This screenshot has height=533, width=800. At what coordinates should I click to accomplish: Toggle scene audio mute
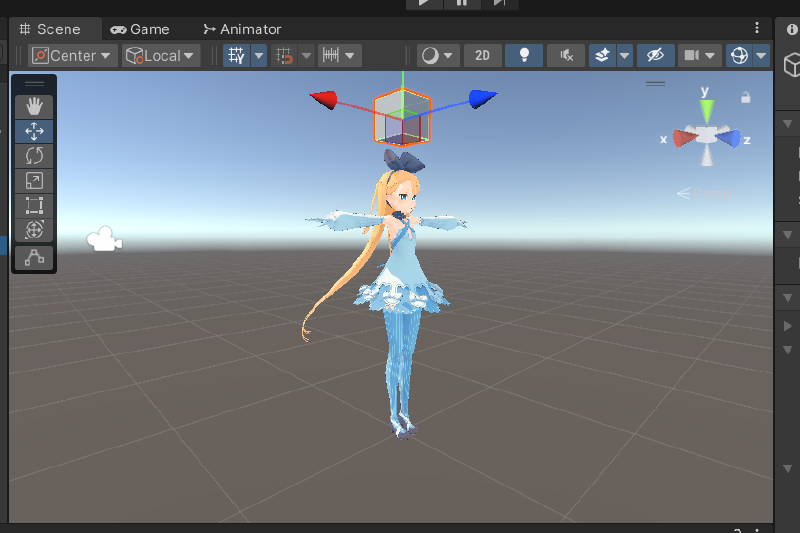[566, 56]
